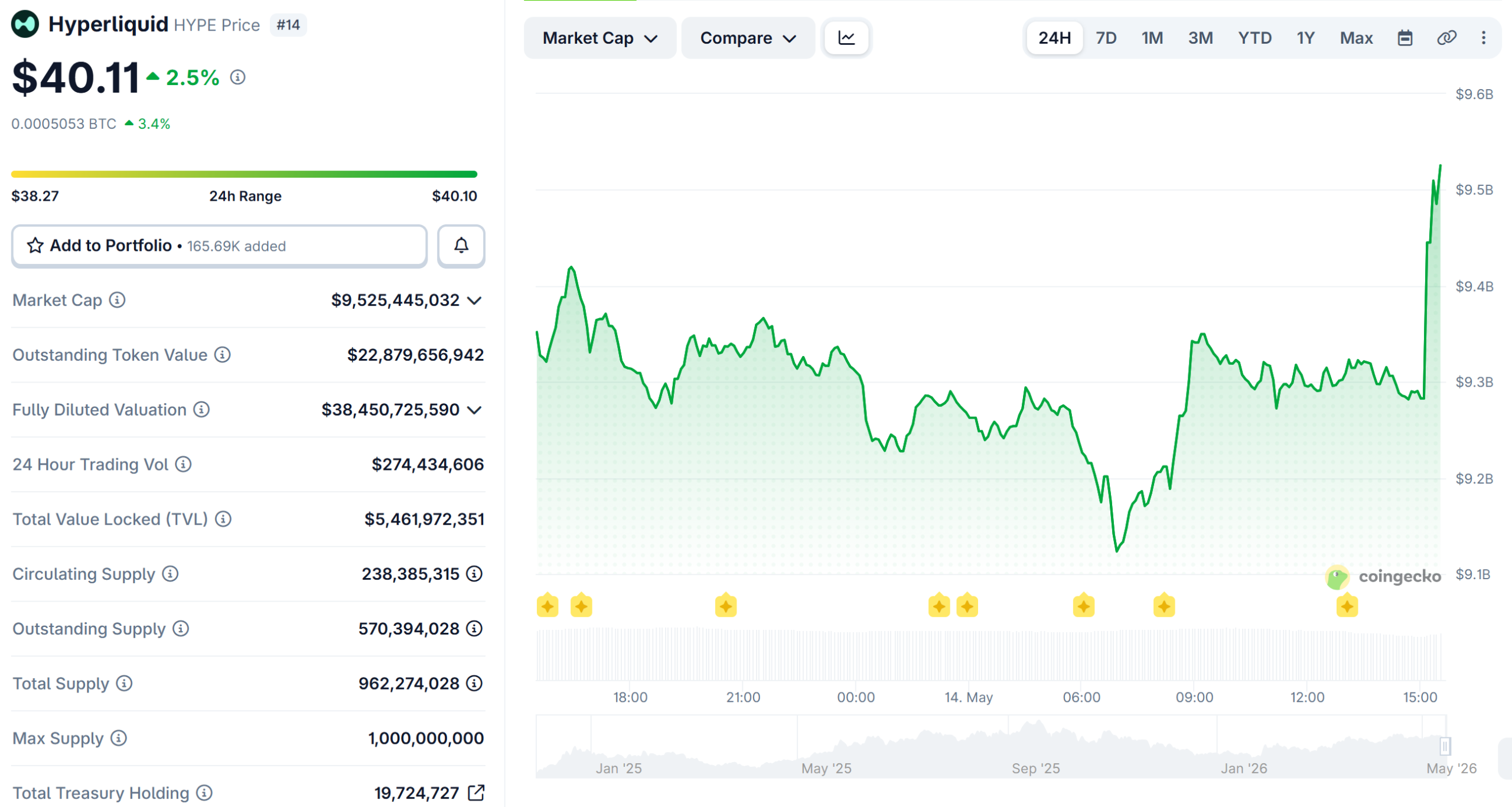The height and width of the screenshot is (807, 1512).
Task: Select the 1M time range tab
Action: pos(1152,38)
